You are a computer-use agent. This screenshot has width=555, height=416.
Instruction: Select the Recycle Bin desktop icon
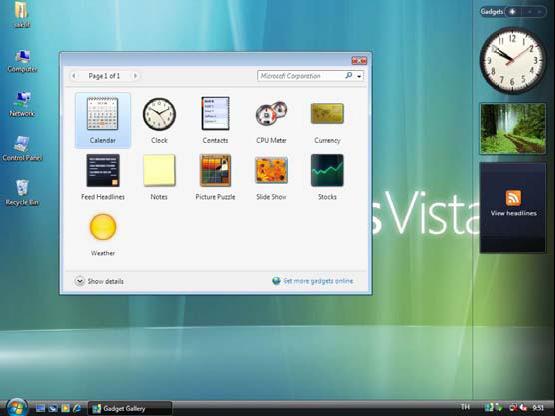(22, 193)
